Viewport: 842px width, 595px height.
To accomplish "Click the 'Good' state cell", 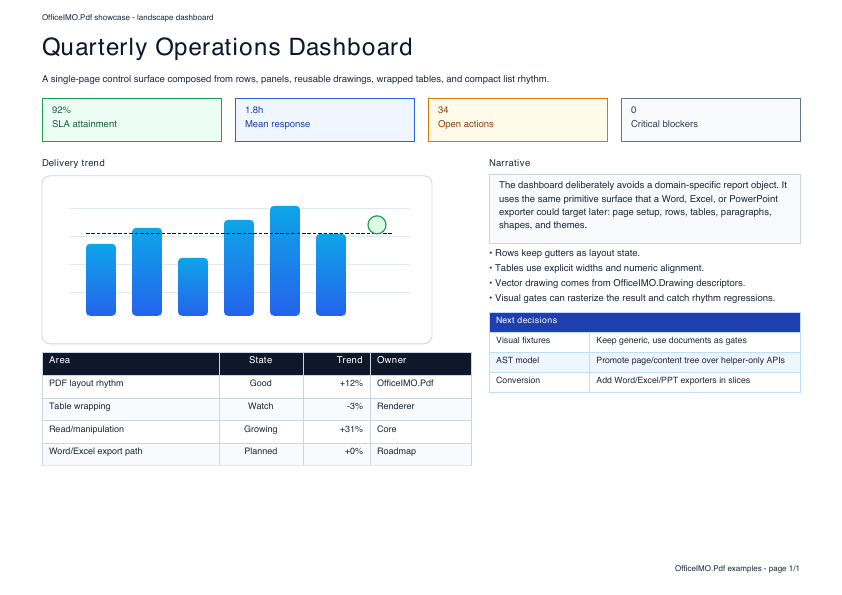I will 261,386.
